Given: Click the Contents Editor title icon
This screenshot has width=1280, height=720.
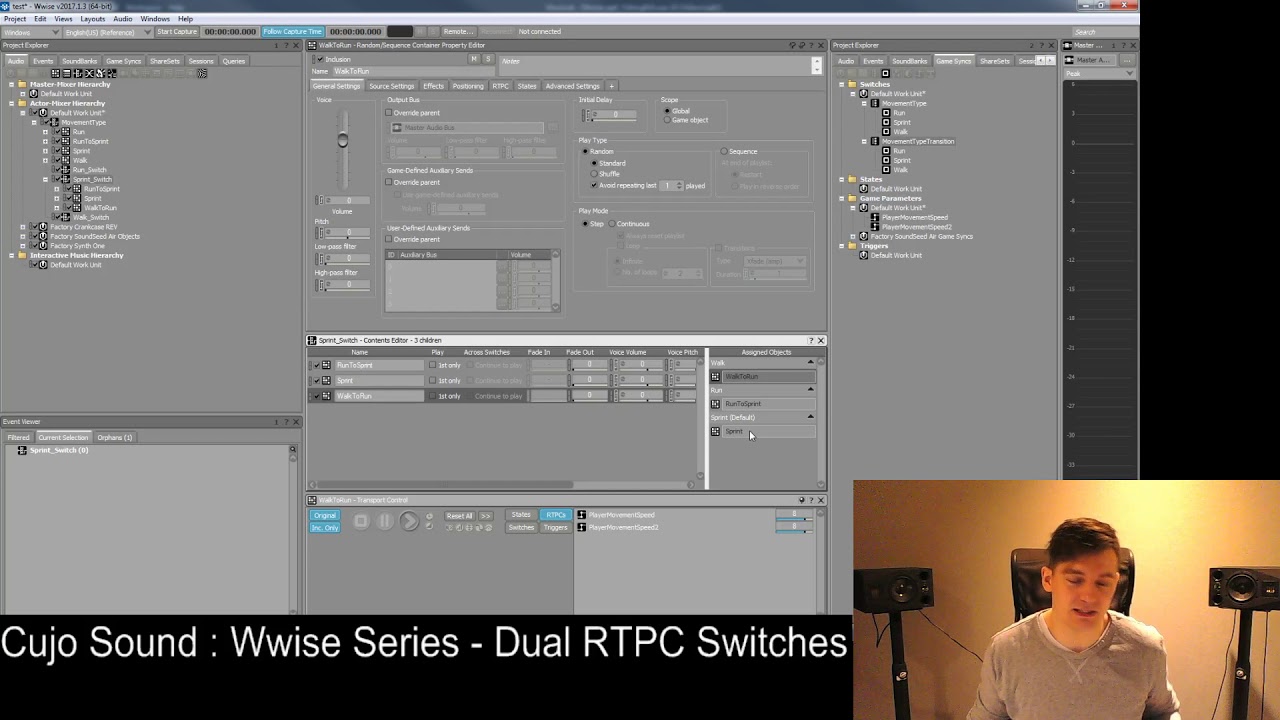Looking at the screenshot, I should pyautogui.click(x=312, y=340).
